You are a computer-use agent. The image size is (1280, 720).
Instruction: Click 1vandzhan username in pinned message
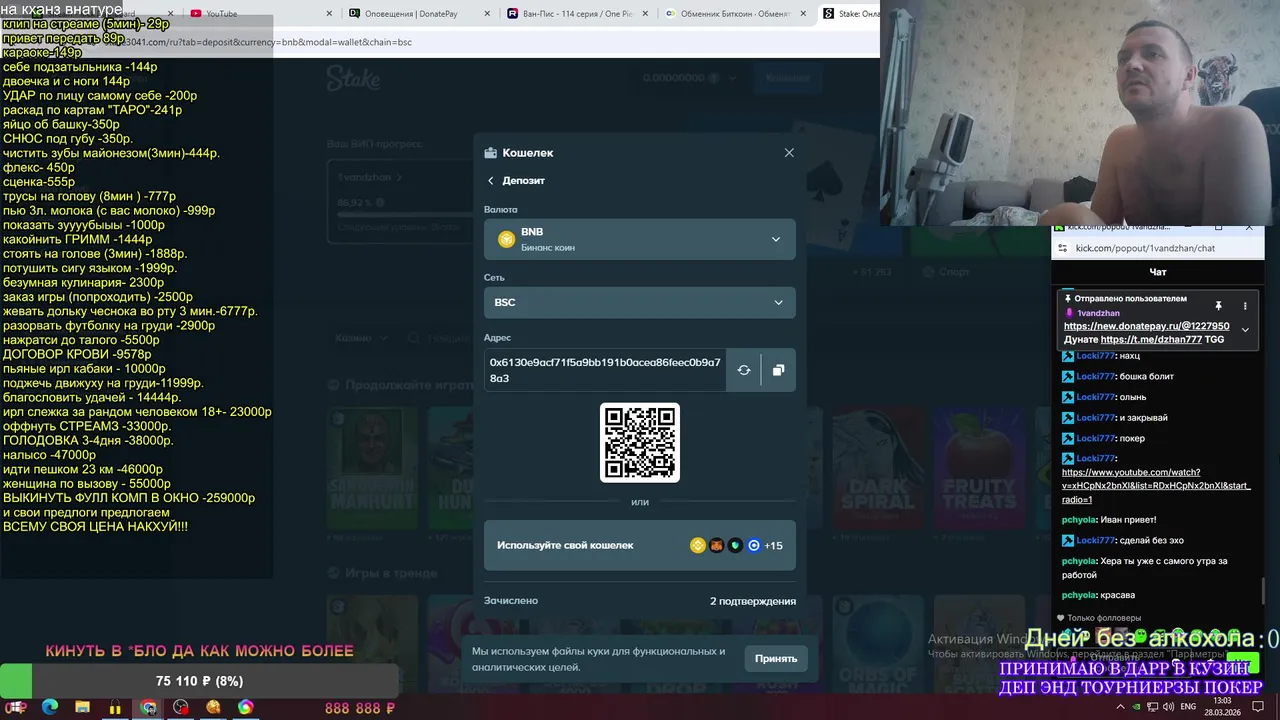tap(1098, 313)
